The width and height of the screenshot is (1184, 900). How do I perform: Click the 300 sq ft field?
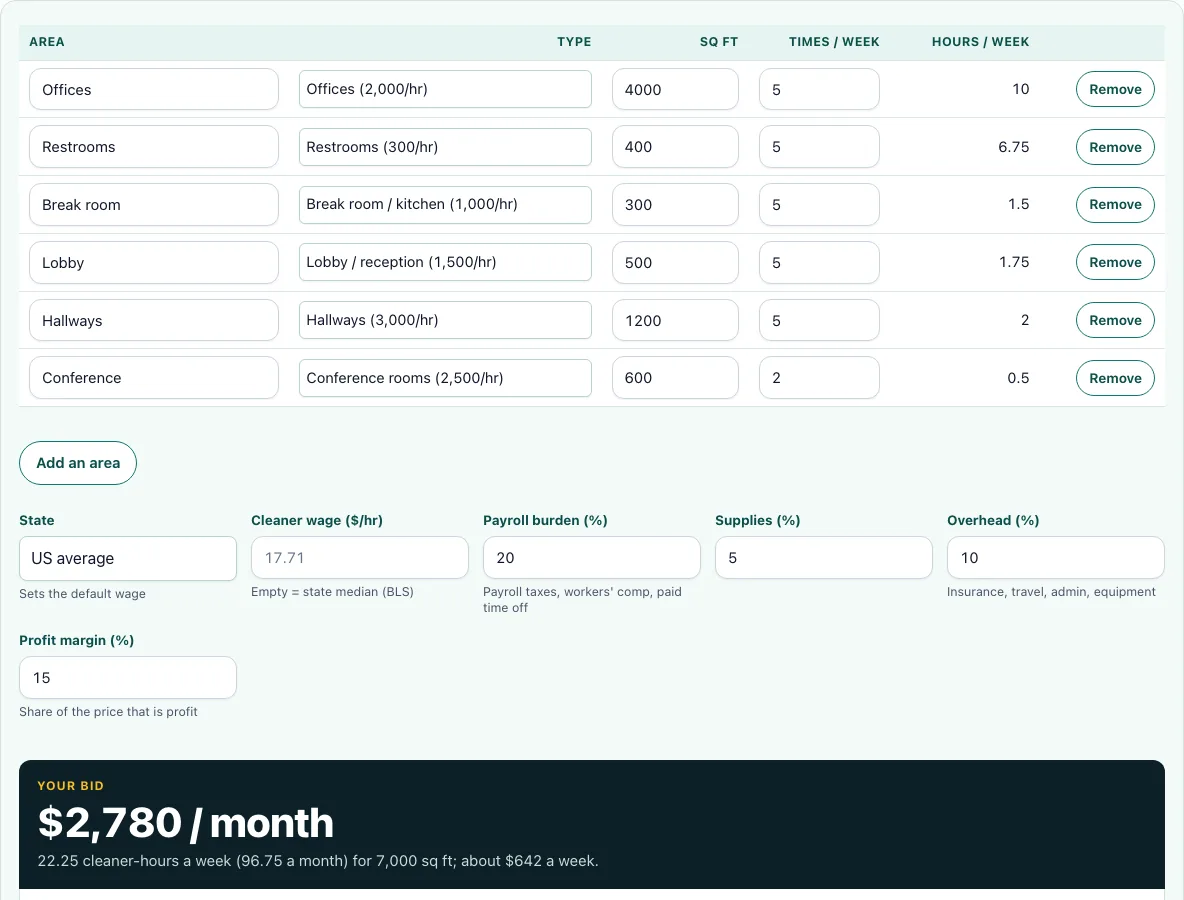[x=675, y=205]
